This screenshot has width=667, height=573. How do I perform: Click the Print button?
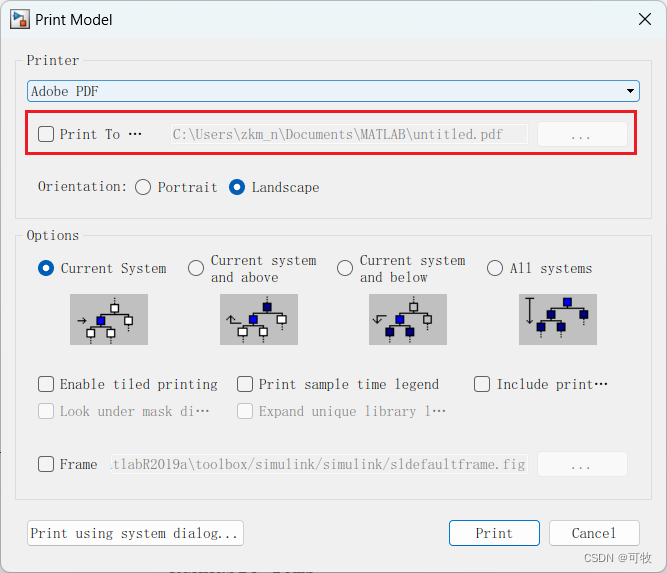494,533
